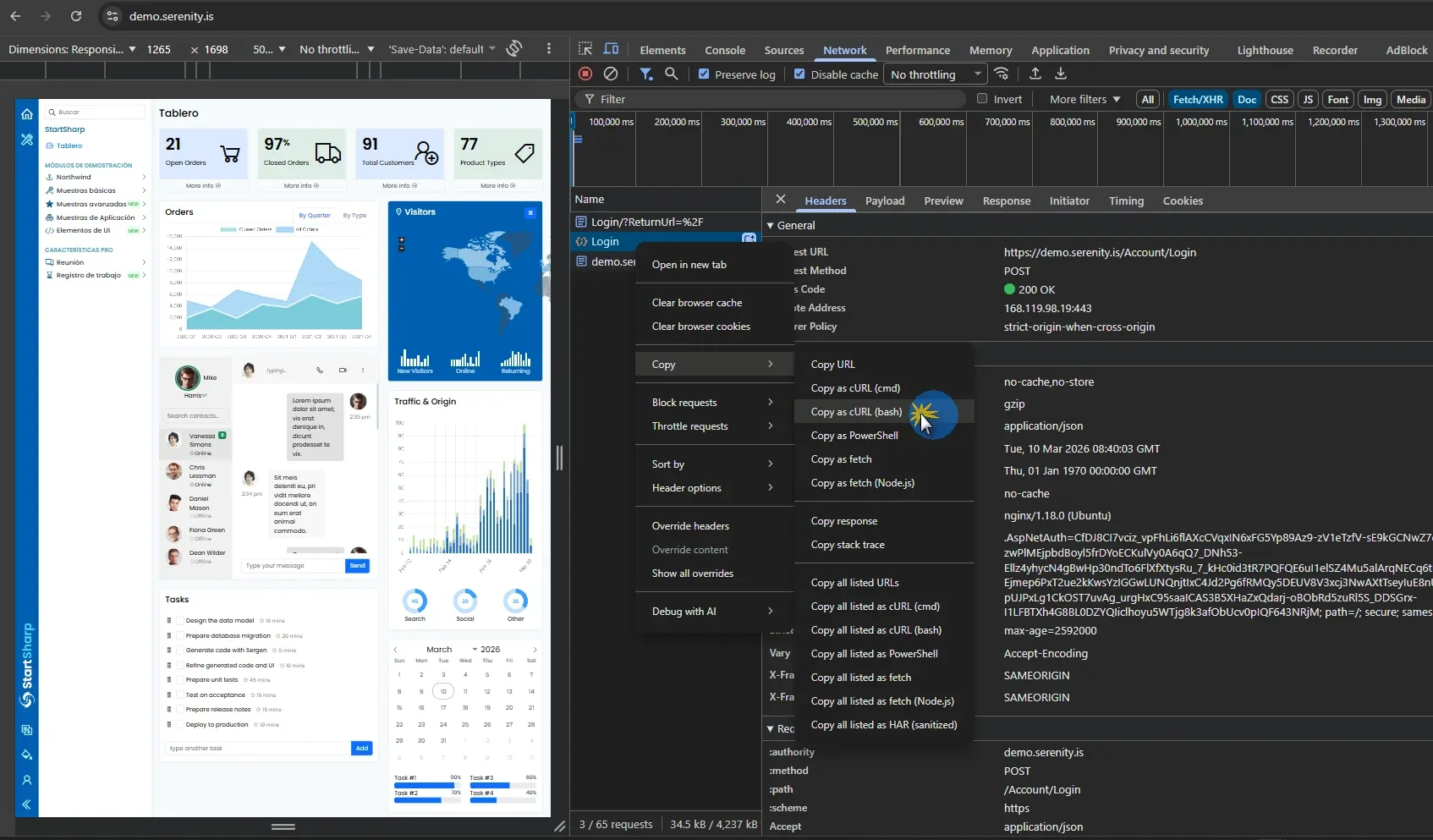This screenshot has width=1433, height=840.
Task: Toggle the device toolbar icon
Action: point(612,49)
